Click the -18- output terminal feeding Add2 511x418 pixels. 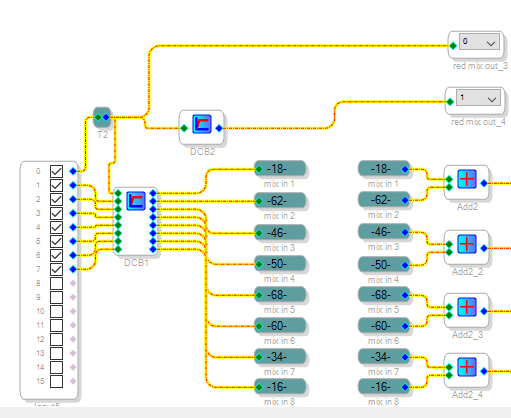click(384, 169)
